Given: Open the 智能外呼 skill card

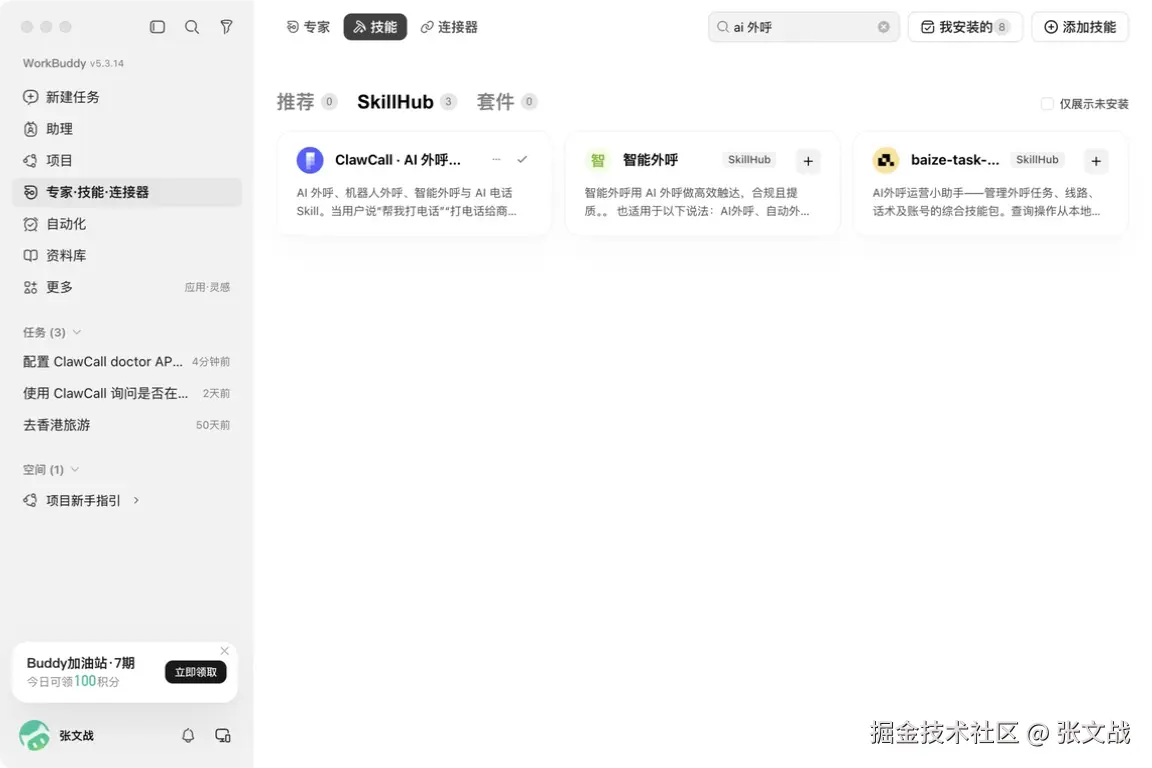Looking at the screenshot, I should (702, 183).
